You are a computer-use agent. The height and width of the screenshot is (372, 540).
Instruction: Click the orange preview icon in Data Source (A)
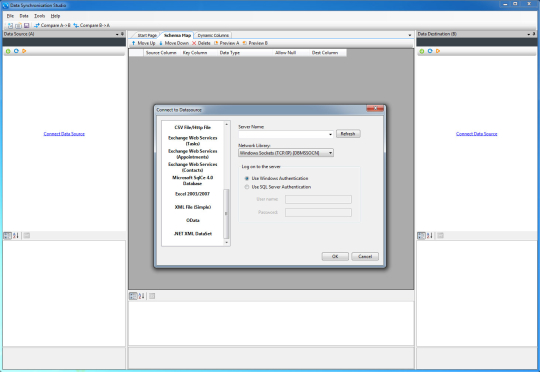click(x=24, y=51)
